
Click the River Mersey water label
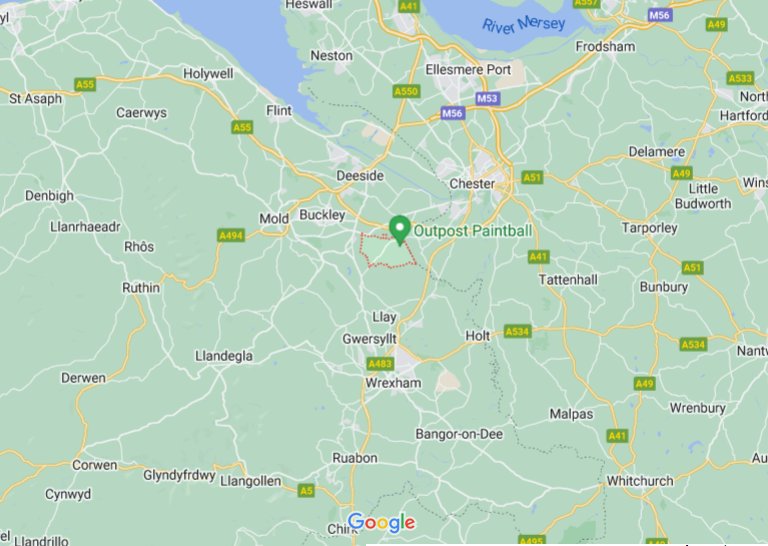pos(524,25)
